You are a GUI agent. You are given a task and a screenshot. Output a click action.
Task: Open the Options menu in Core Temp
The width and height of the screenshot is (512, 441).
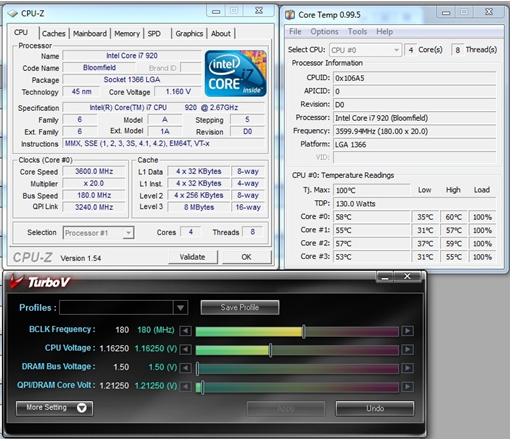point(324,32)
